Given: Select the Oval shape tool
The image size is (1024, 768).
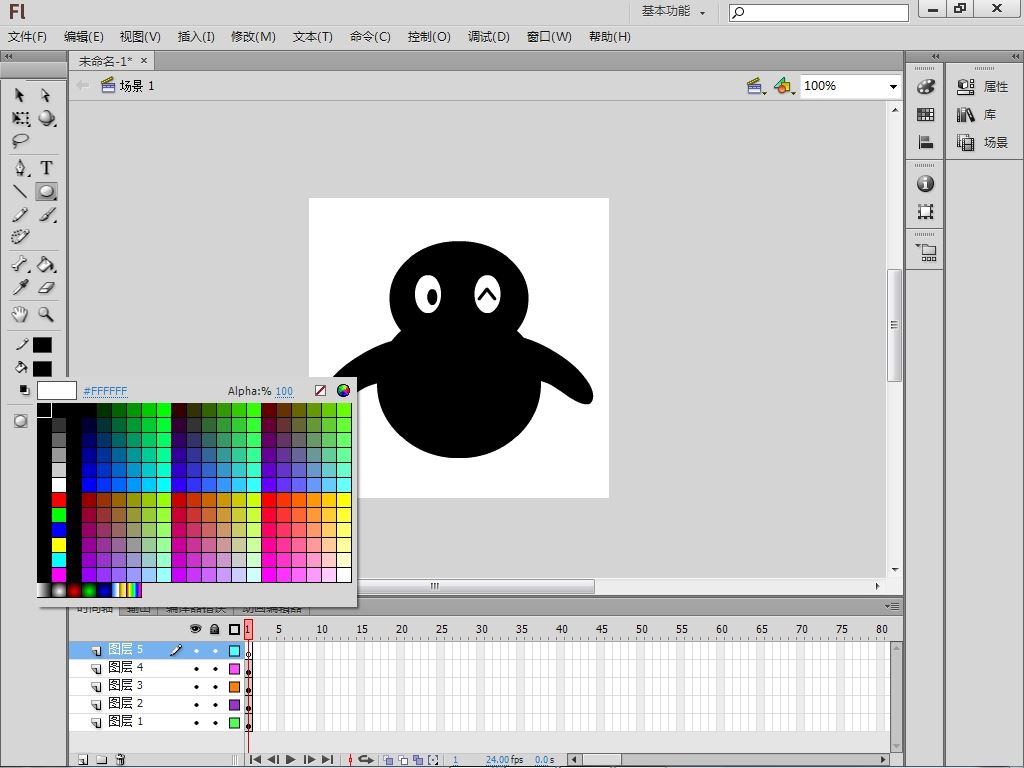Looking at the screenshot, I should [x=46, y=191].
